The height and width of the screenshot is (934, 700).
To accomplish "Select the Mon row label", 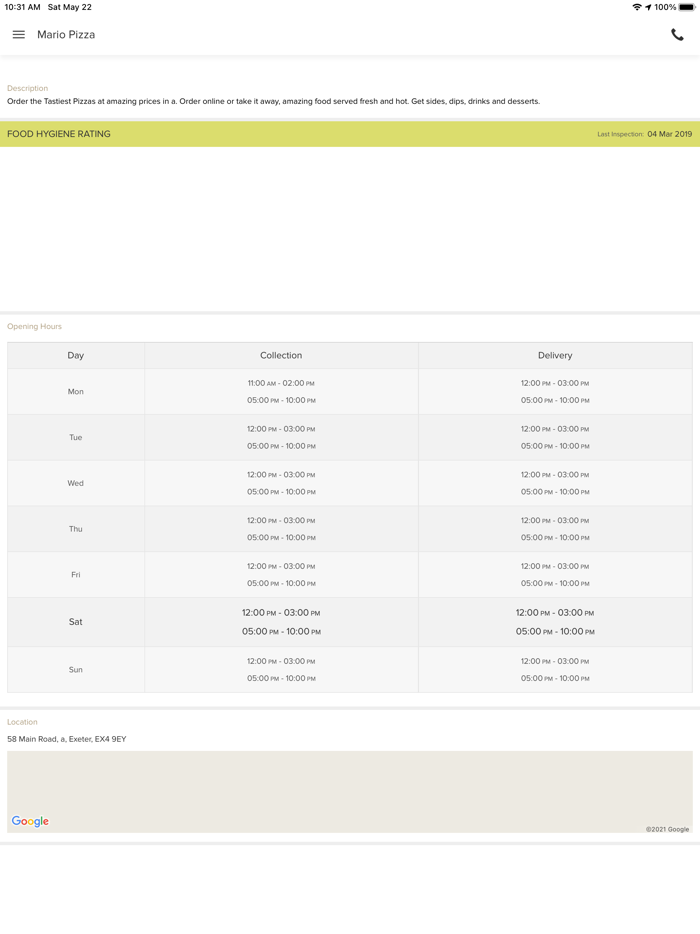I will [x=76, y=391].
